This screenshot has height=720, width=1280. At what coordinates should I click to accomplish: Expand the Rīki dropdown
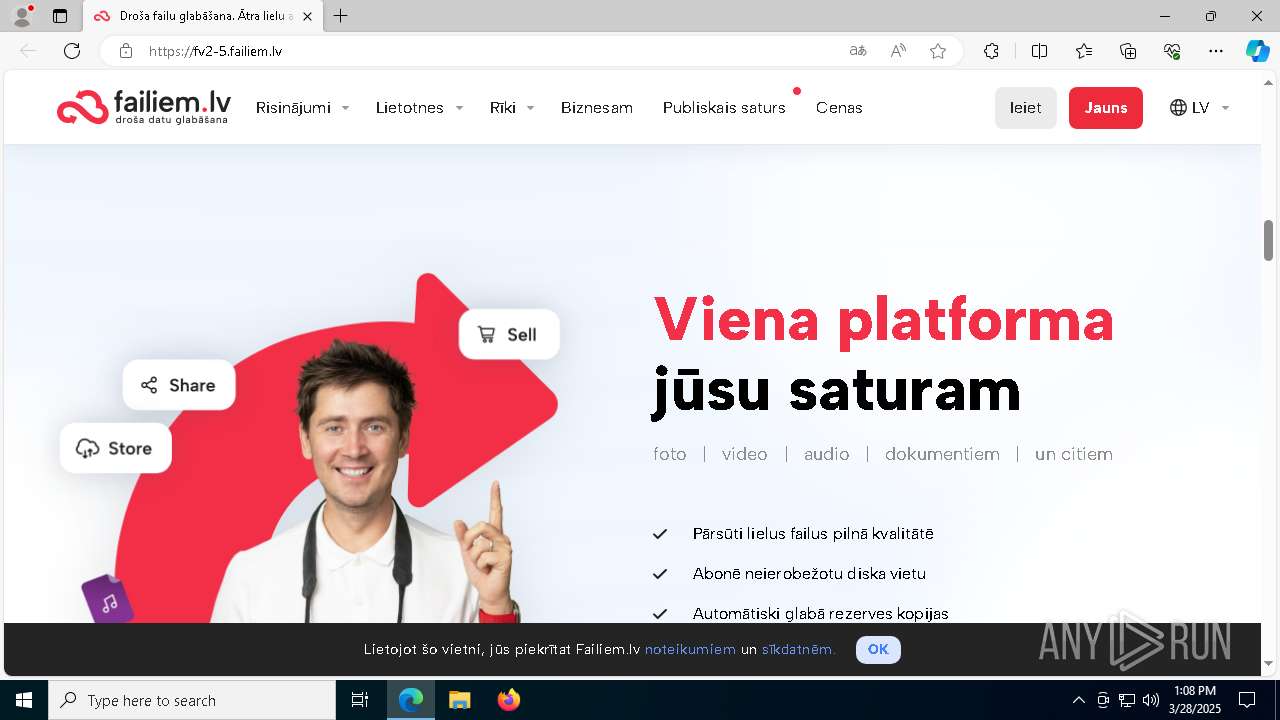pyautogui.click(x=512, y=107)
